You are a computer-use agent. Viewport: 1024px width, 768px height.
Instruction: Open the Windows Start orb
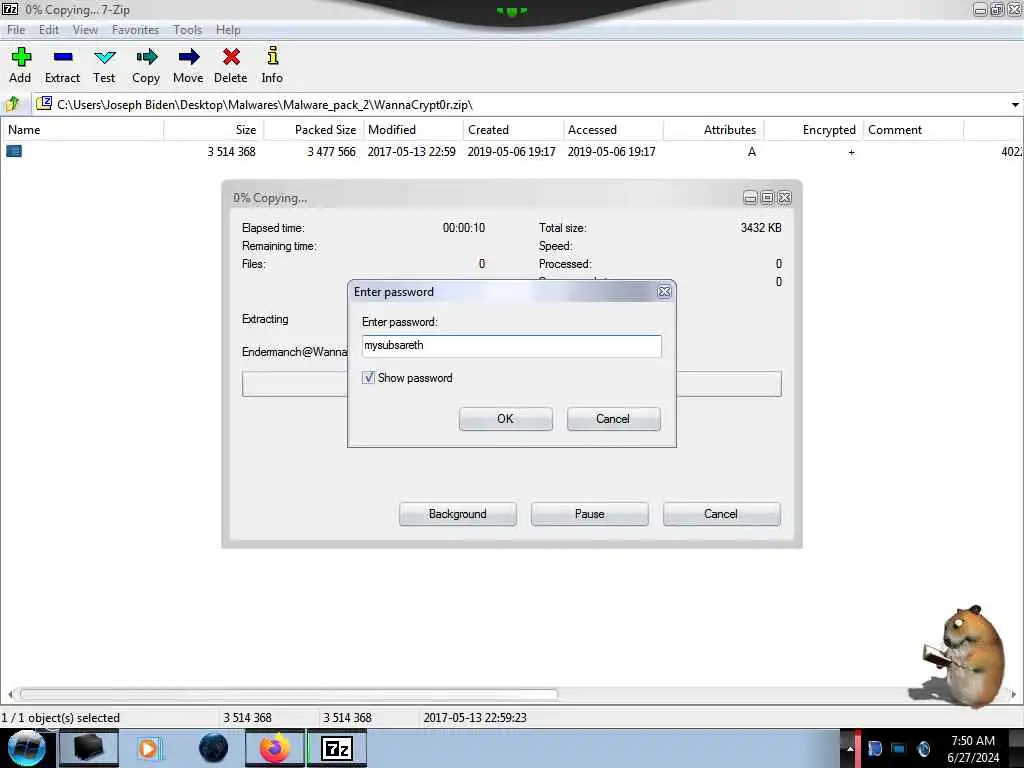(26, 748)
